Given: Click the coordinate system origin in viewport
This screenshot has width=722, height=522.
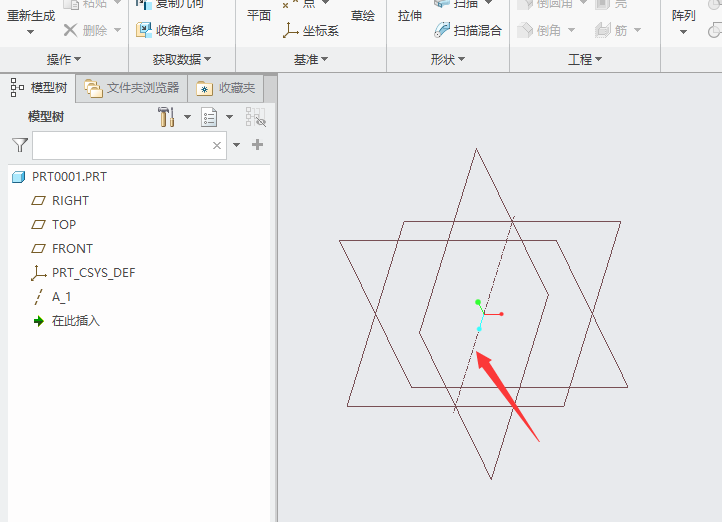Looking at the screenshot, I should (x=484, y=314).
